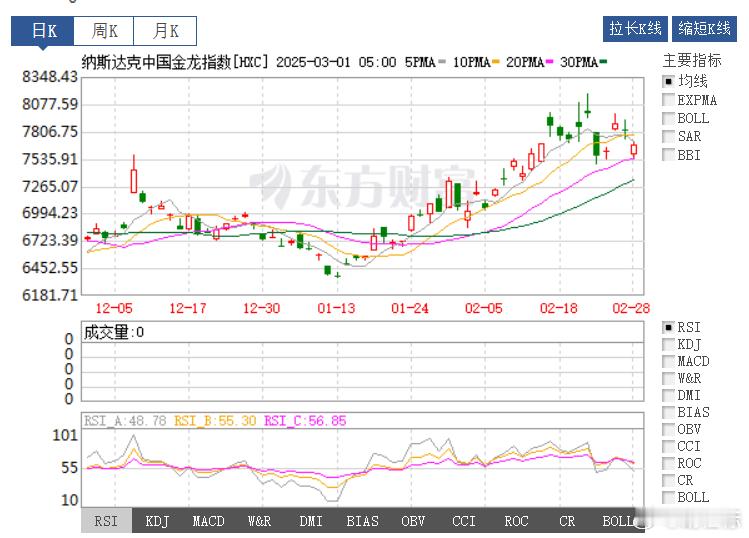The height and width of the screenshot is (538, 749).
Task: Switch to the 月K monthly chart tab
Action: [x=165, y=31]
